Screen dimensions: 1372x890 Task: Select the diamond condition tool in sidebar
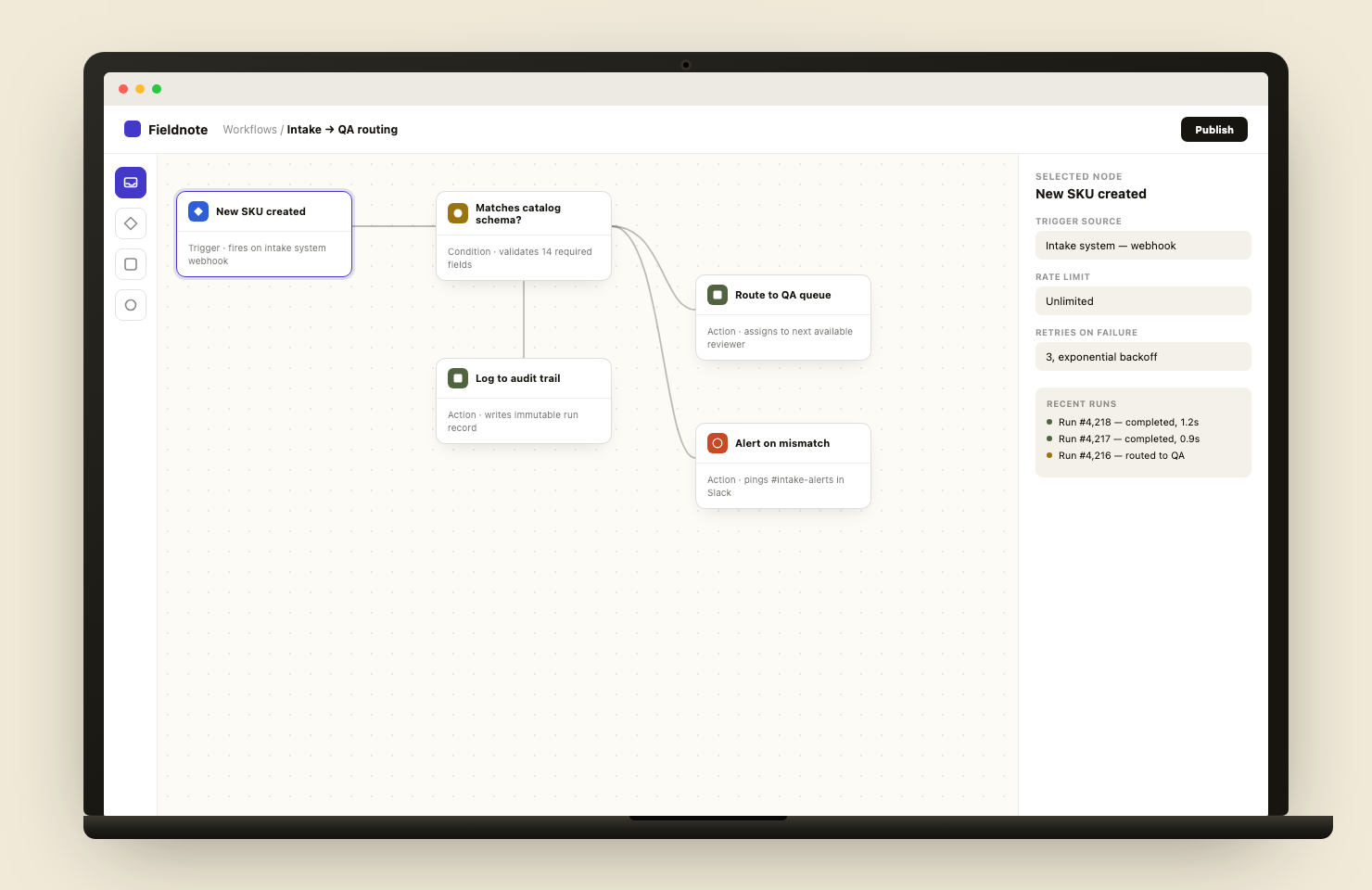click(x=131, y=223)
